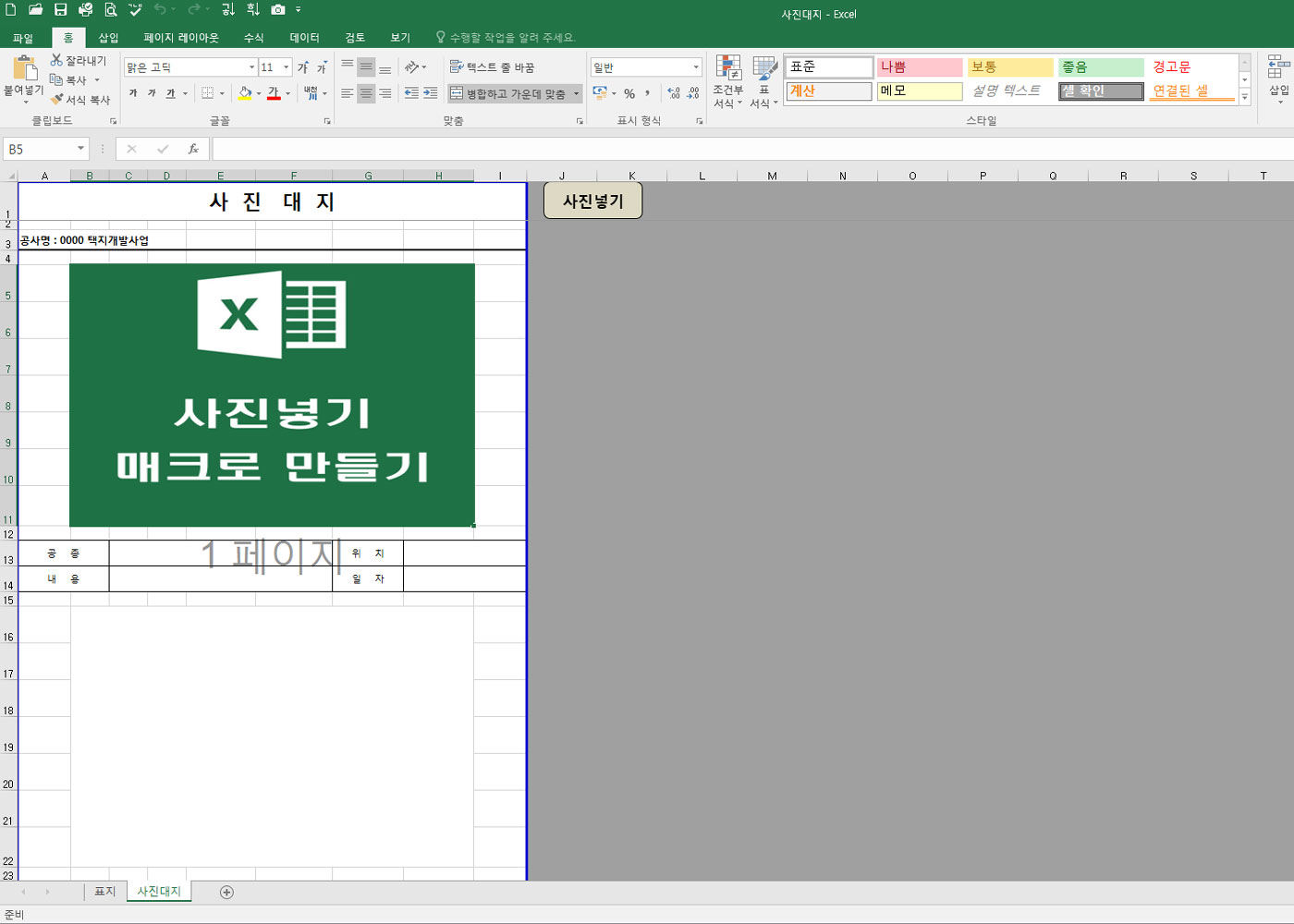Toggle italic formatting
1294x924 pixels.
point(152,93)
